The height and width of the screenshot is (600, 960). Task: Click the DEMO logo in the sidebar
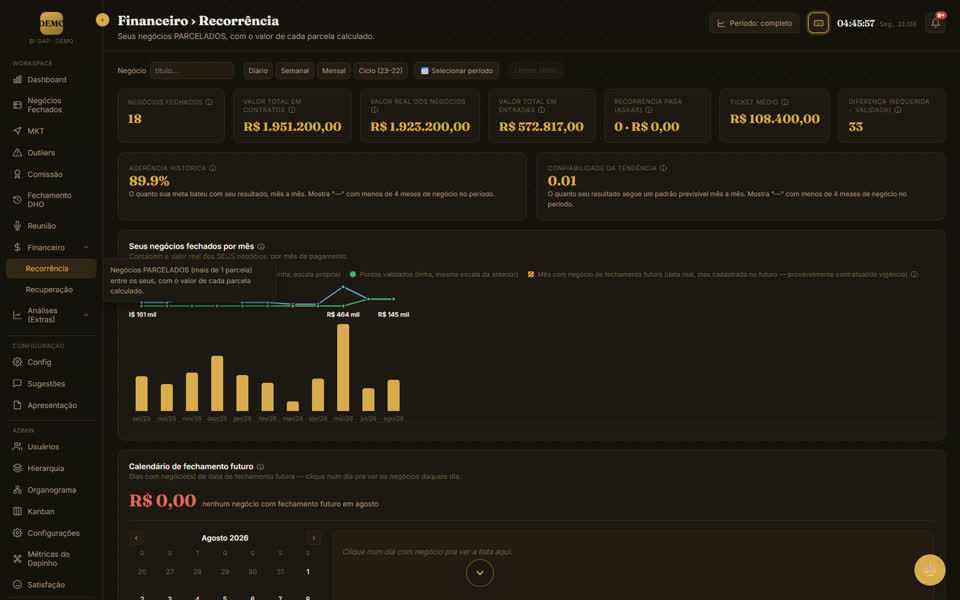click(51, 23)
